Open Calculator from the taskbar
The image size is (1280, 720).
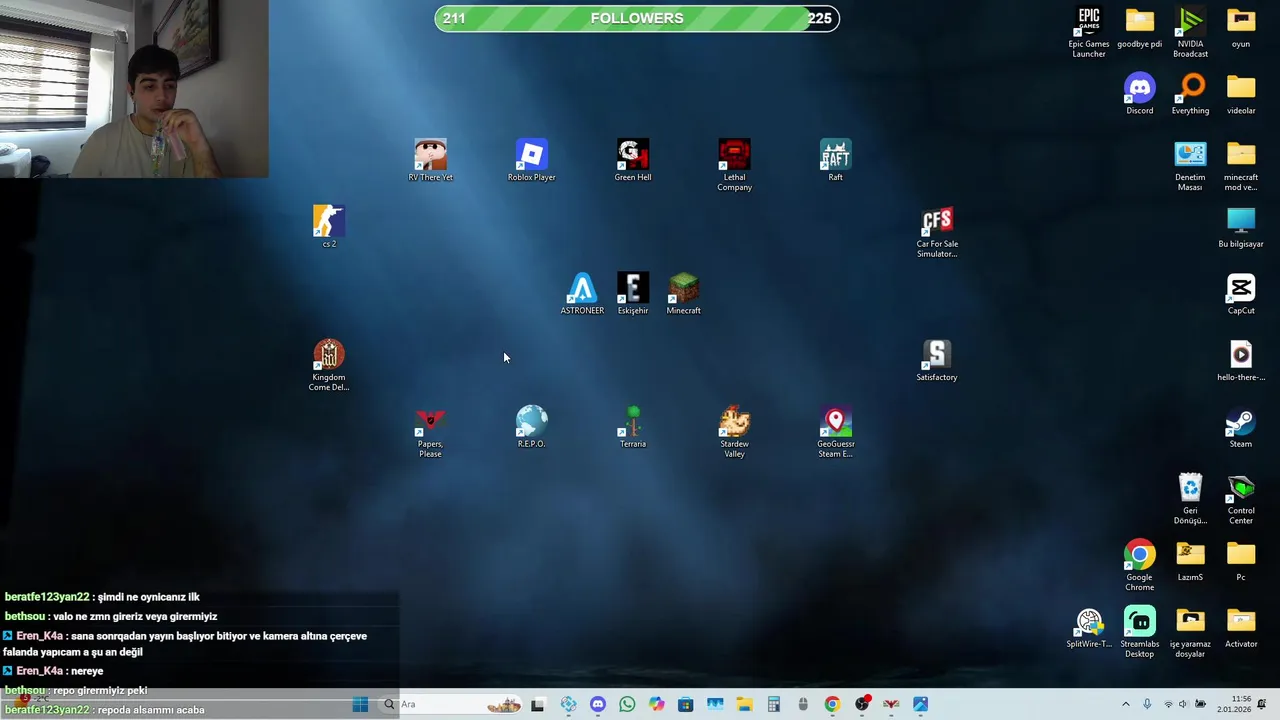pos(773,705)
